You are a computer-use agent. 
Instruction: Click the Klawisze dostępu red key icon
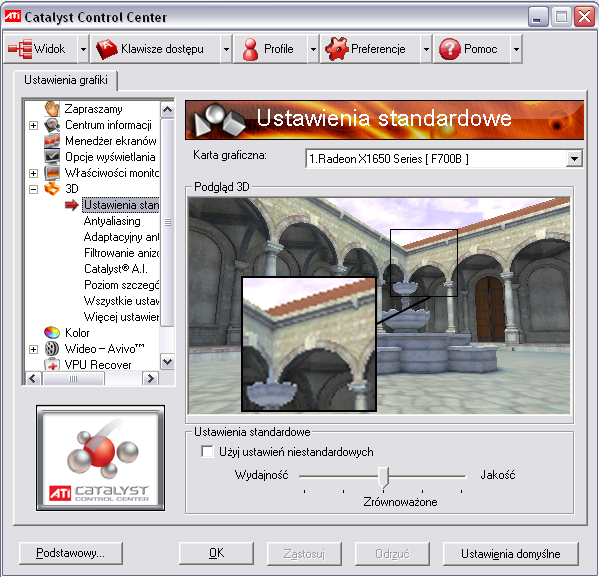(107, 49)
